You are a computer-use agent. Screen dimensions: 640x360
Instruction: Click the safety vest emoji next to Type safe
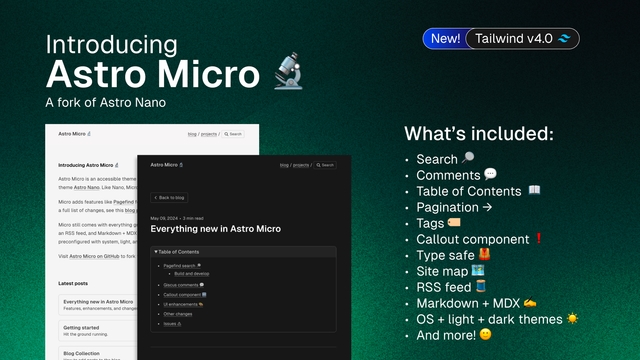(x=484, y=254)
